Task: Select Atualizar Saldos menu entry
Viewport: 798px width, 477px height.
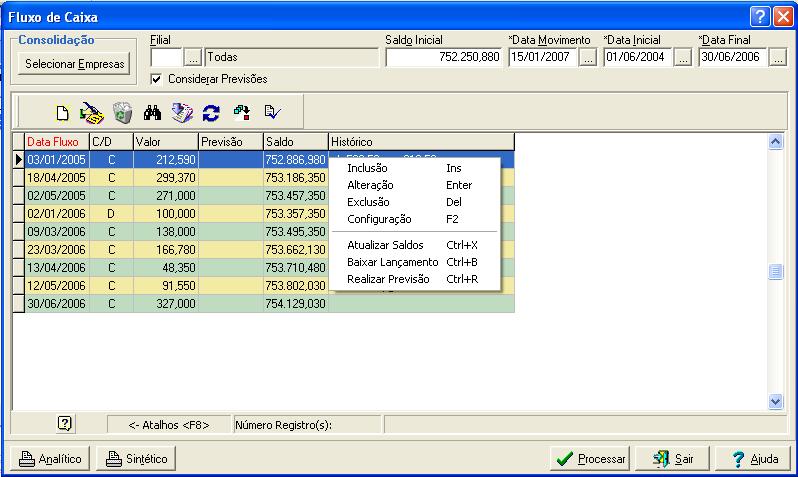Action: (415, 245)
